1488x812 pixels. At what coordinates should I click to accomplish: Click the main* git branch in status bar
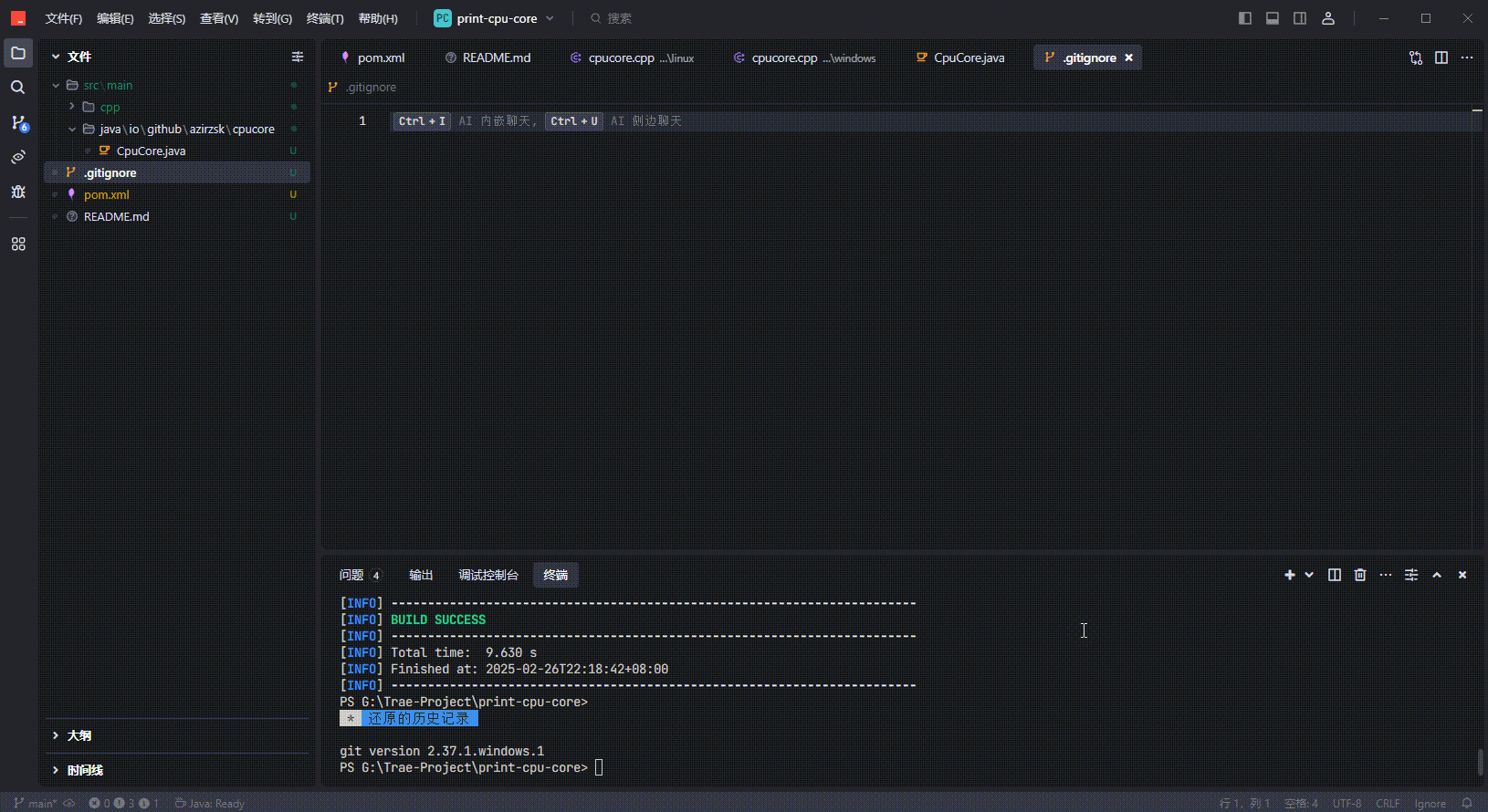36,803
